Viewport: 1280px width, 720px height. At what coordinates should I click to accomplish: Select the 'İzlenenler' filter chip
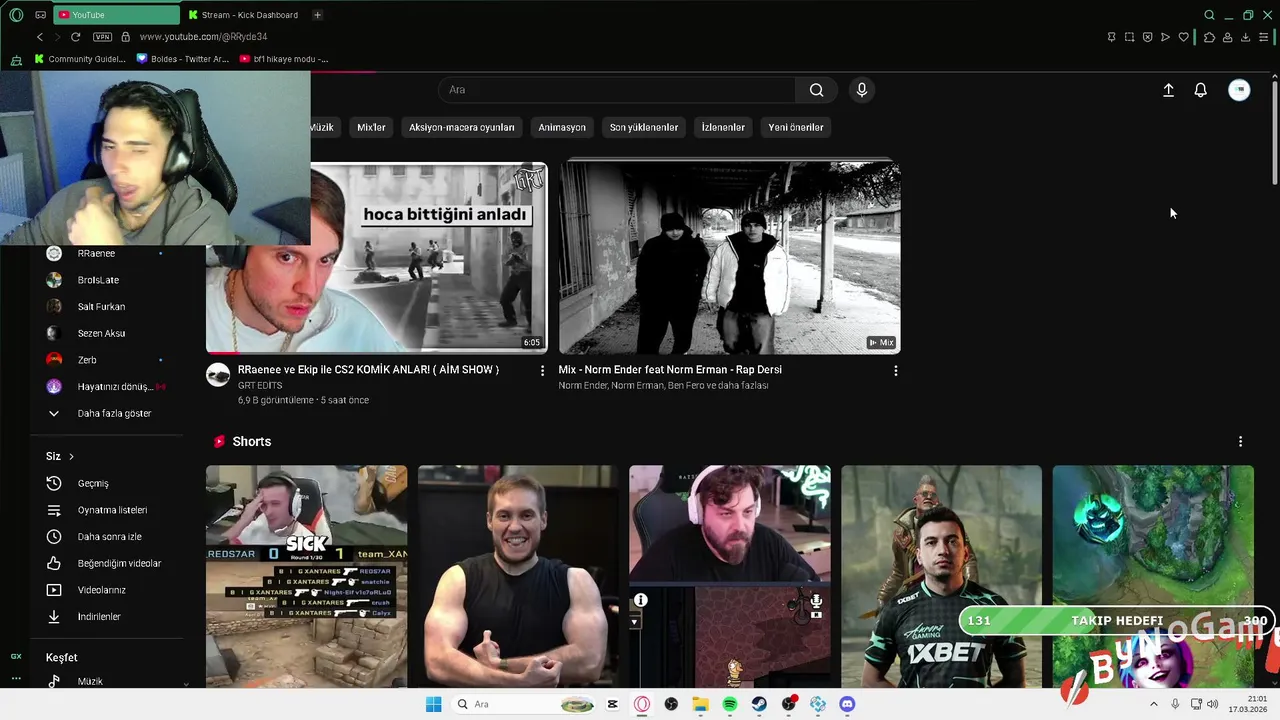click(723, 127)
